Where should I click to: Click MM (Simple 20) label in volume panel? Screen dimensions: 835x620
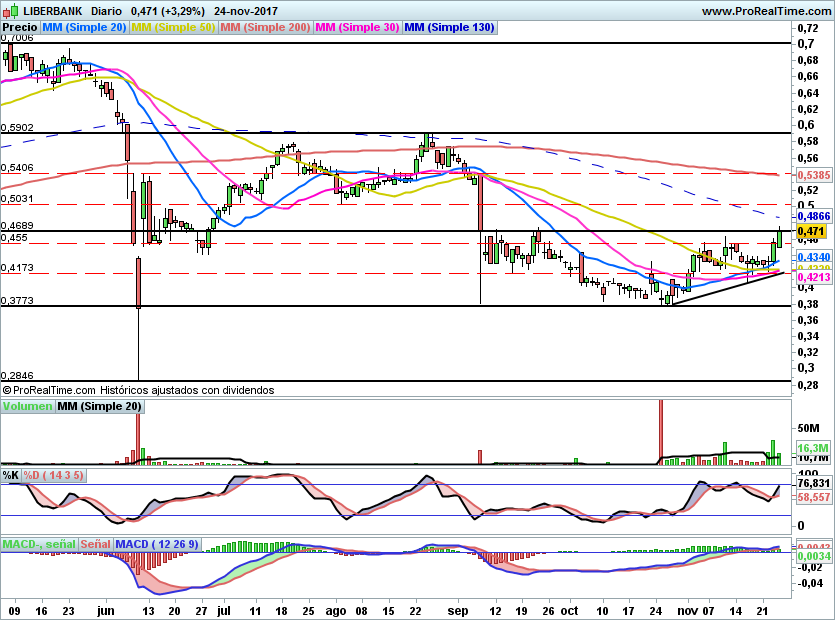(100, 406)
